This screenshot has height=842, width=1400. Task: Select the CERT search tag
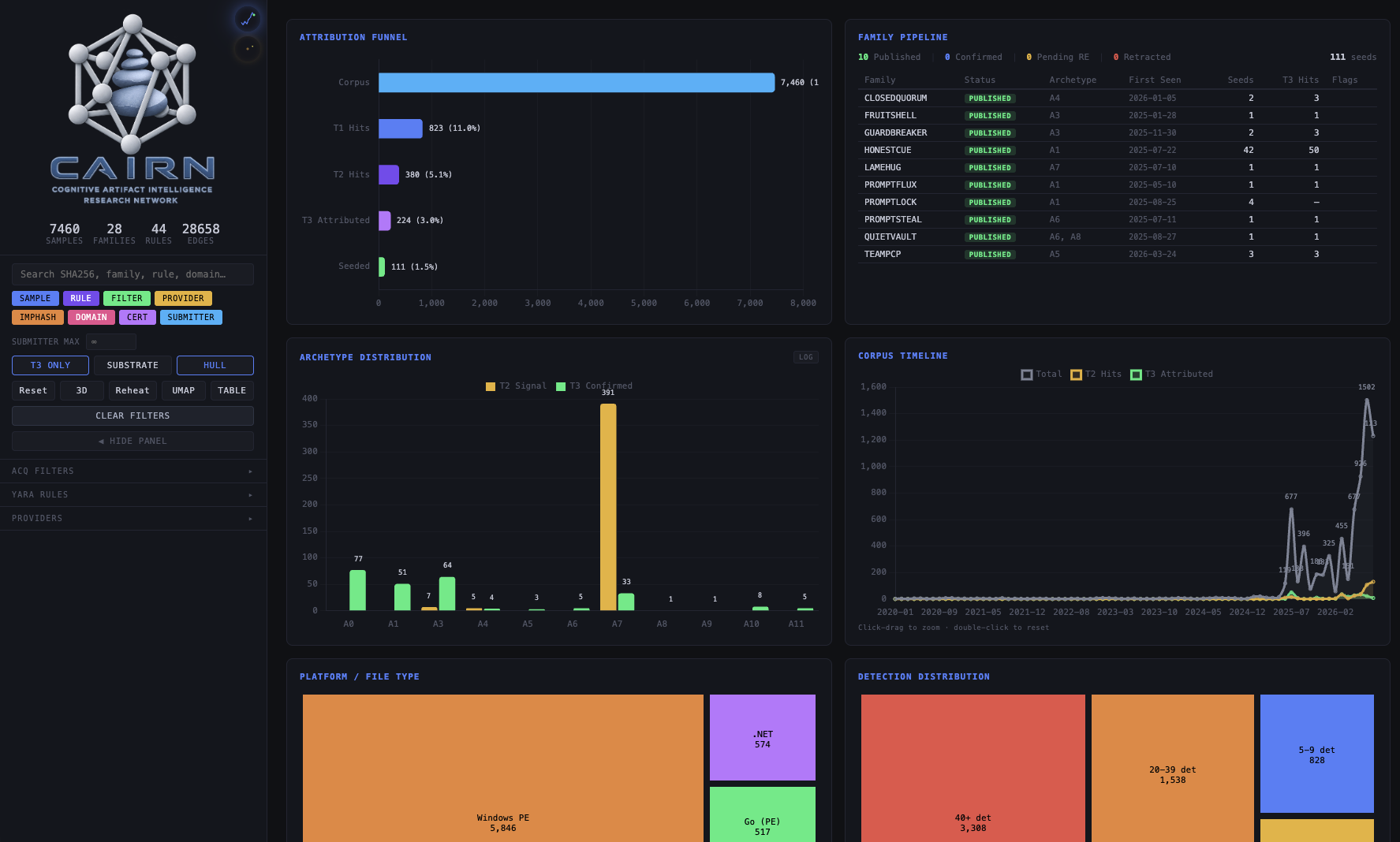[x=137, y=318]
